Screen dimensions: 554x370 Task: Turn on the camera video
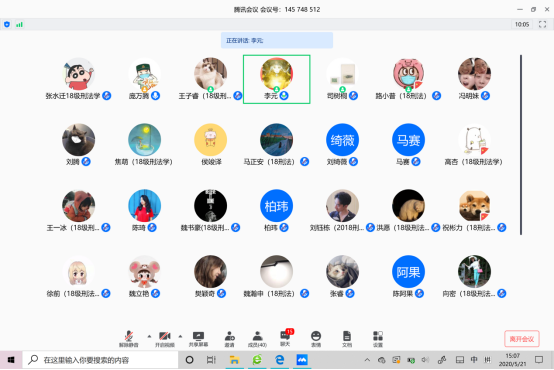click(x=165, y=339)
